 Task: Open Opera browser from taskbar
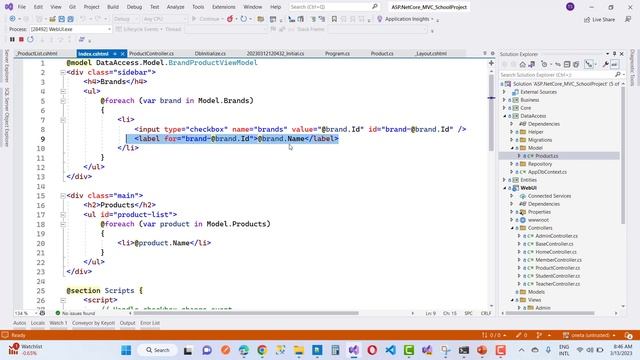[x=372, y=350]
